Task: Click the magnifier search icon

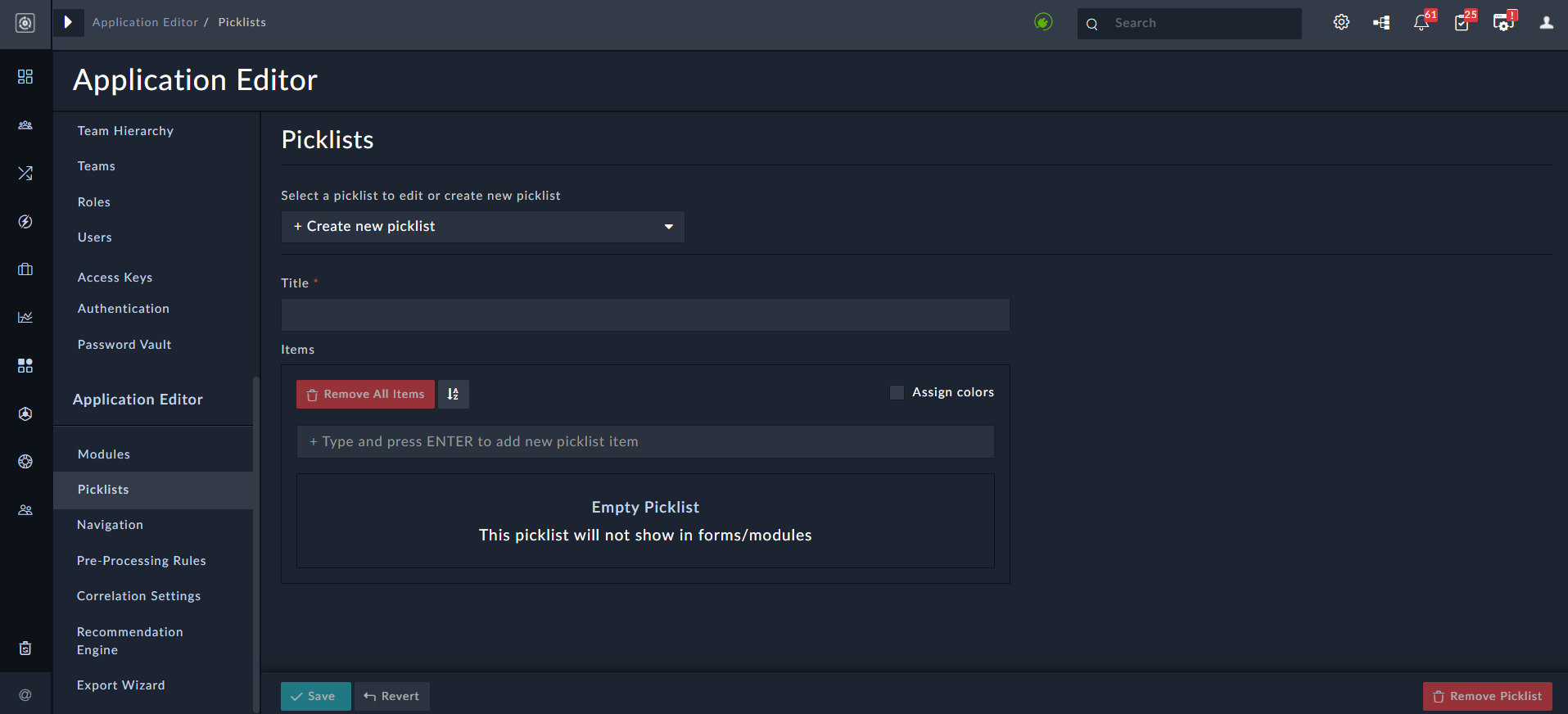Action: tap(1091, 25)
